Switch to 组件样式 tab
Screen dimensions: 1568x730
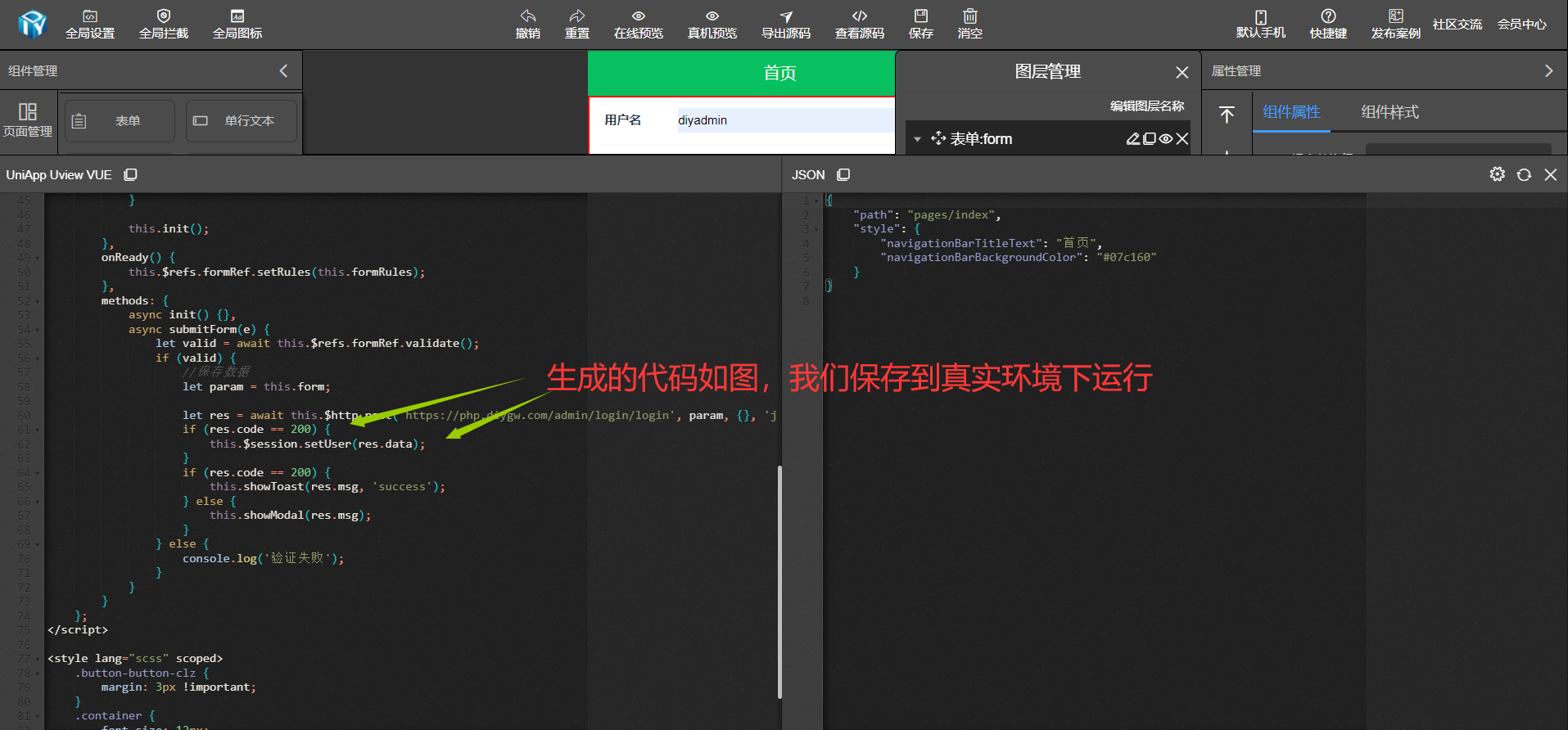click(x=1390, y=112)
